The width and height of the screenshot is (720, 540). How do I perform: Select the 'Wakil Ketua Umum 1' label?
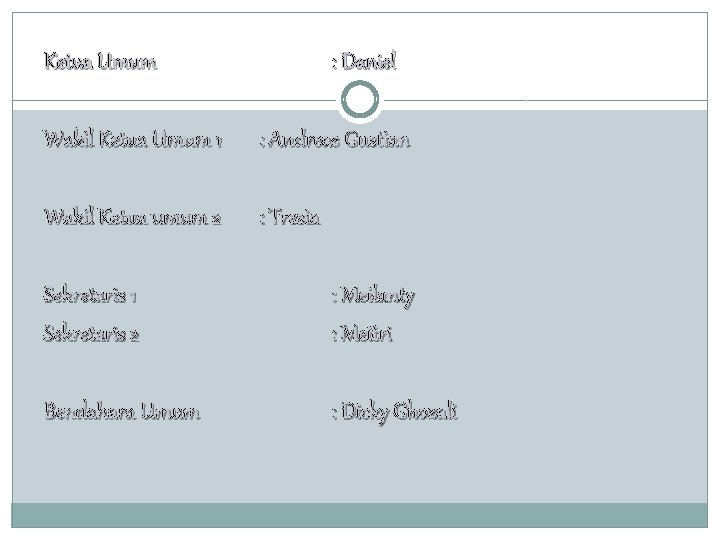point(133,139)
